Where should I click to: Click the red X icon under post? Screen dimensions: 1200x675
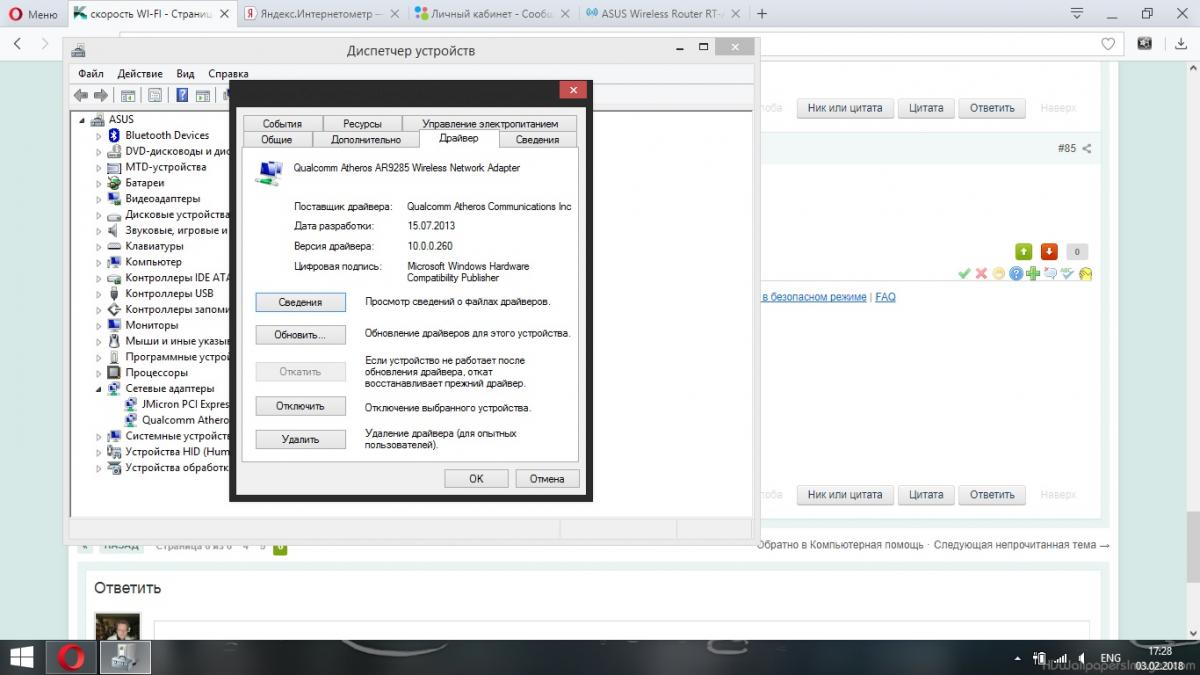coord(981,273)
